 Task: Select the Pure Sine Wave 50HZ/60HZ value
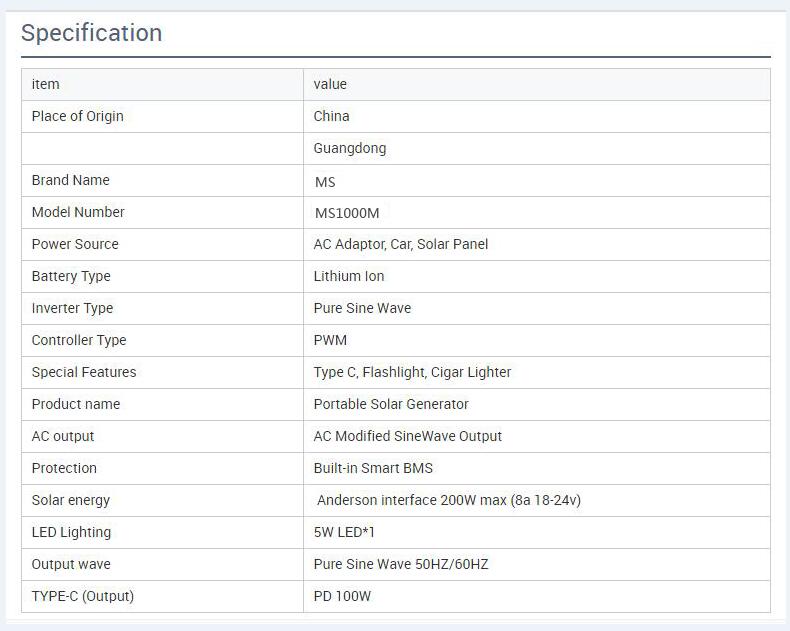(401, 564)
